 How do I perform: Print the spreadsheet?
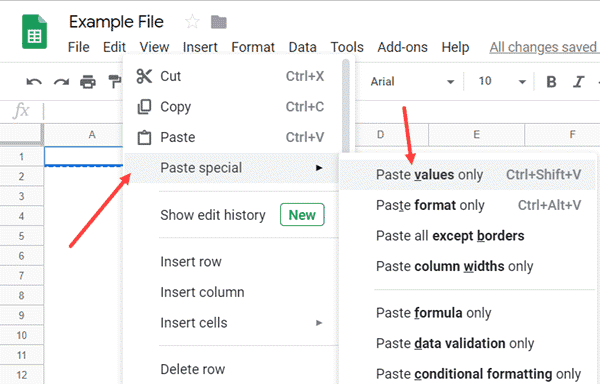point(88,81)
